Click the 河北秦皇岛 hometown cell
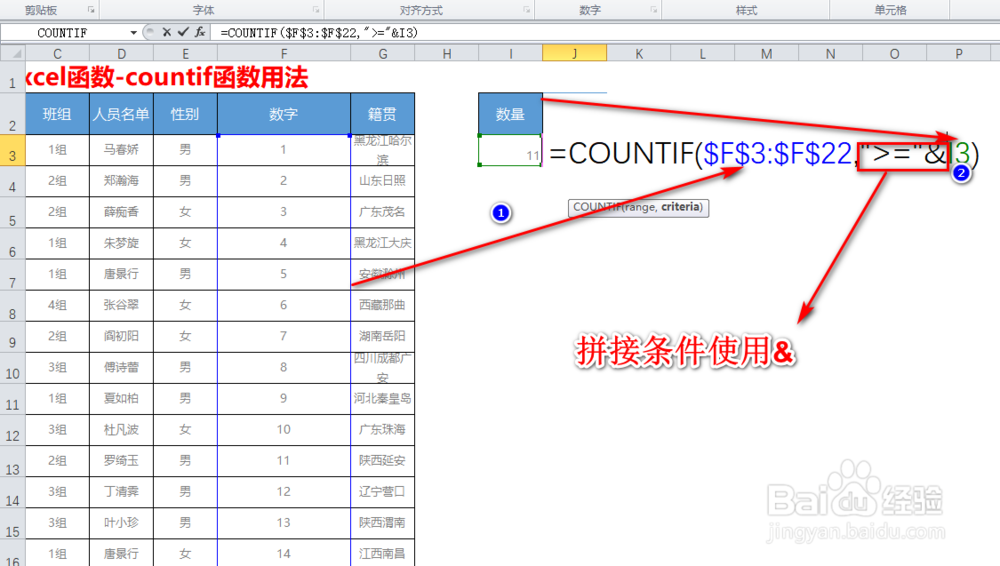Viewport: 1000px width, 566px height. point(383,399)
